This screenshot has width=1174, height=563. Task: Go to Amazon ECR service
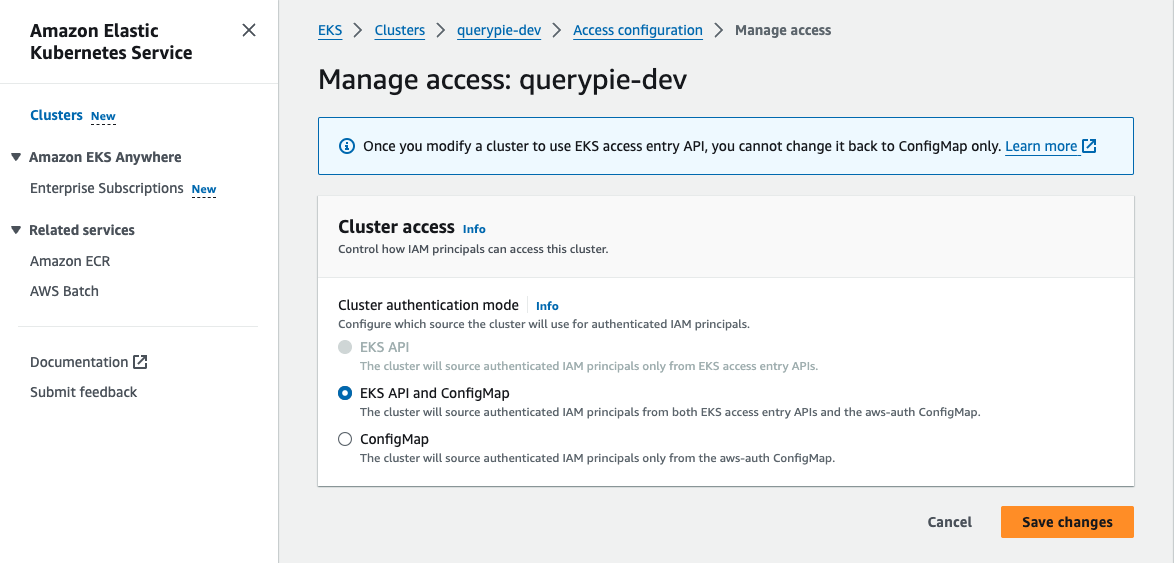[70, 261]
